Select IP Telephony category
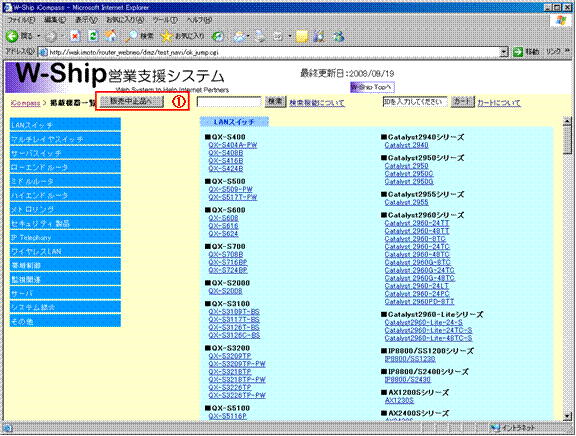The width and height of the screenshot is (576, 436). click(65, 237)
